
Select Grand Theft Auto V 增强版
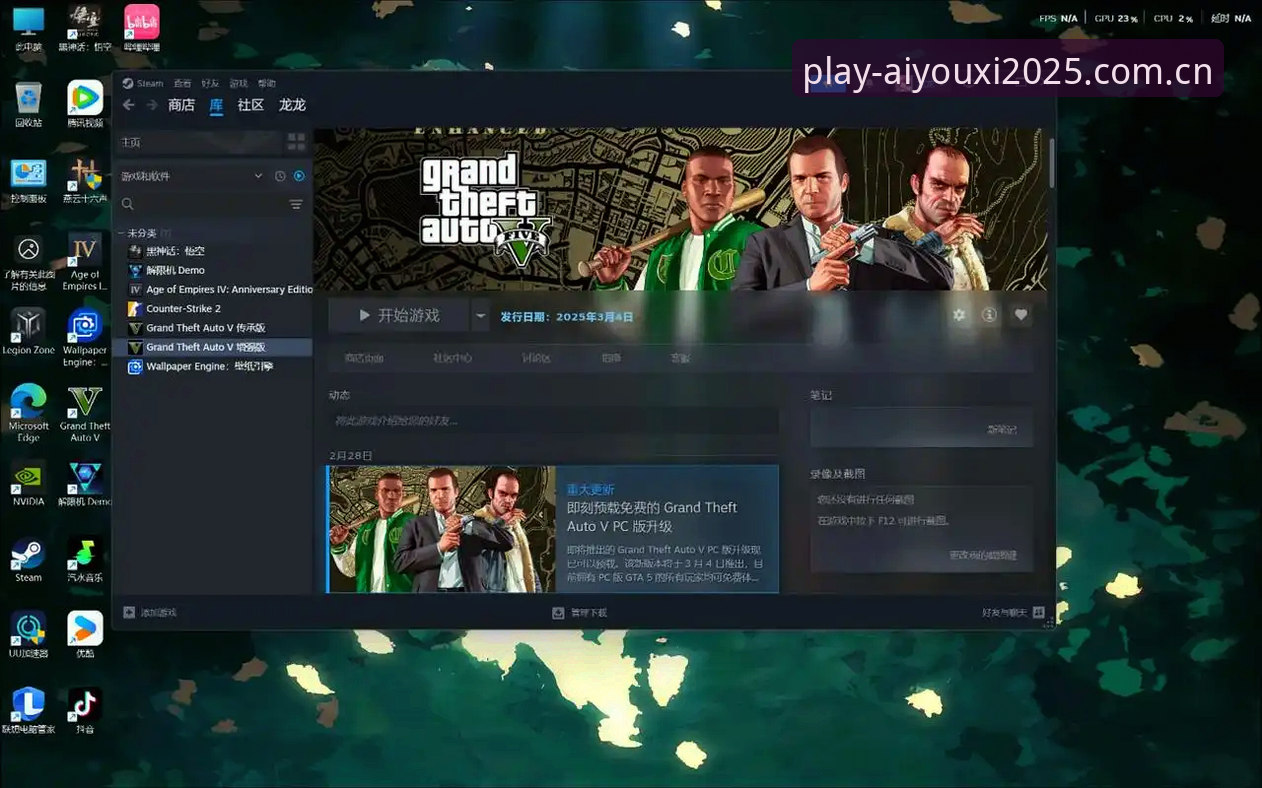[x=213, y=347]
